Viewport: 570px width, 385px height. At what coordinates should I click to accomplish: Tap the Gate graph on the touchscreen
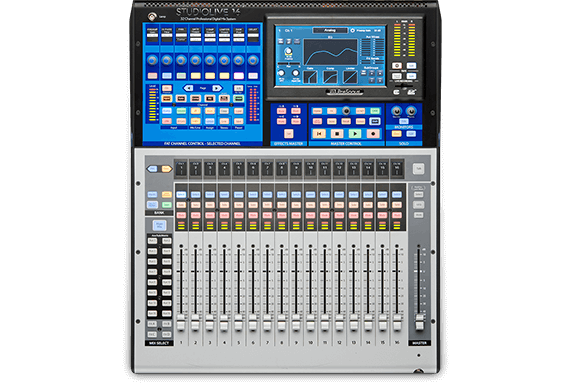click(x=310, y=77)
